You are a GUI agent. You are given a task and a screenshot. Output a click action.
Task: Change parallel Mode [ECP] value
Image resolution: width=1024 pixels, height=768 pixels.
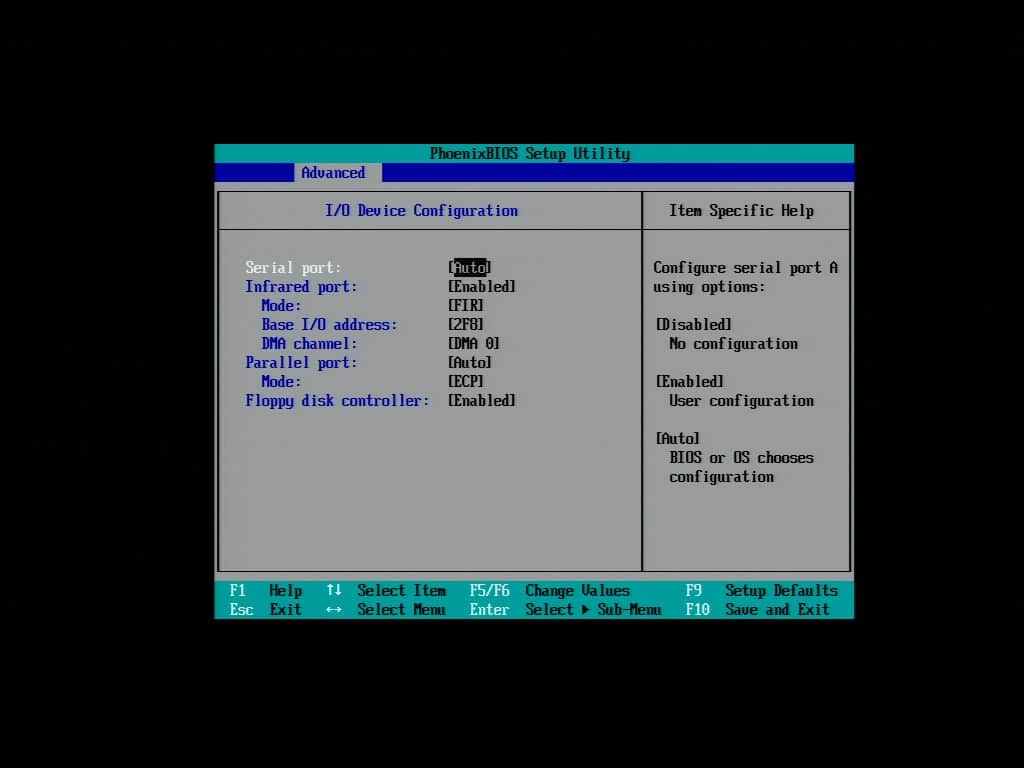pos(466,381)
